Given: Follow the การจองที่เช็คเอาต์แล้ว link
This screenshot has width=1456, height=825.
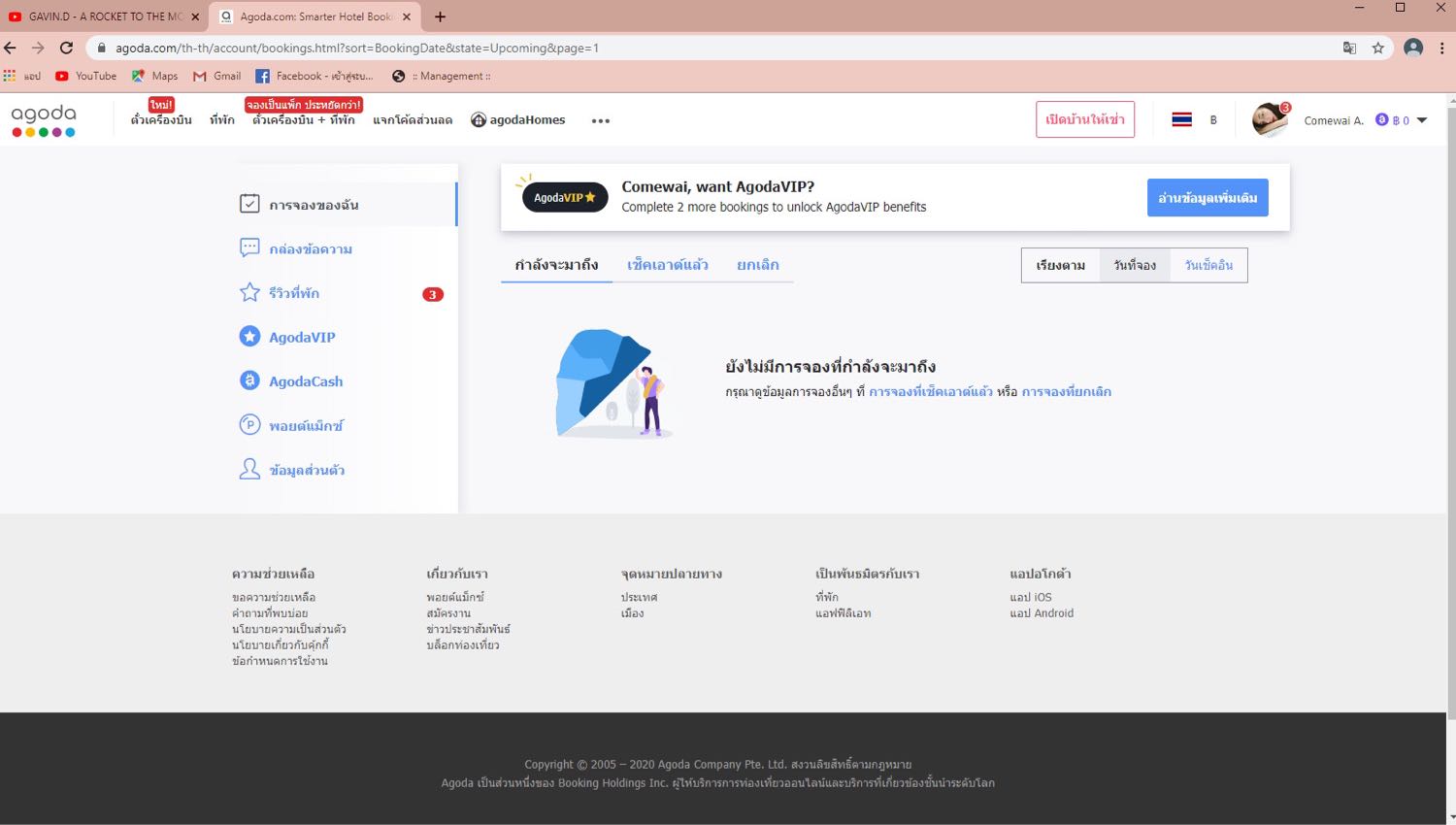Looking at the screenshot, I should tap(931, 391).
